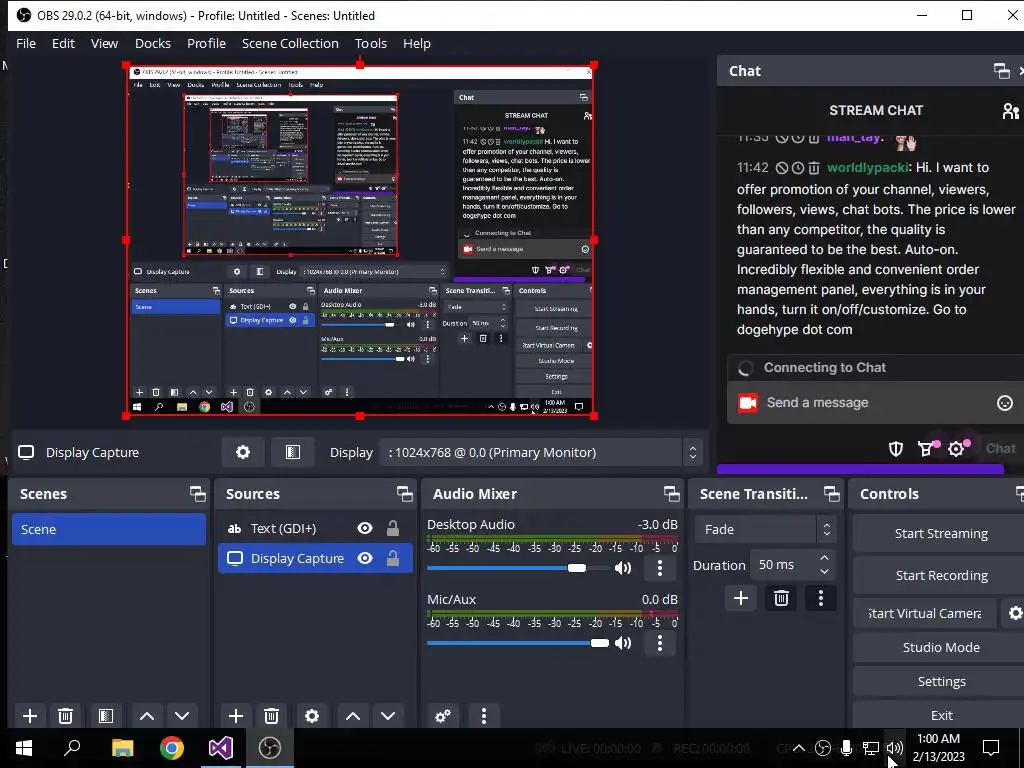Move scene up with arrow icon
Screen dimensions: 1024x768
tap(147, 716)
